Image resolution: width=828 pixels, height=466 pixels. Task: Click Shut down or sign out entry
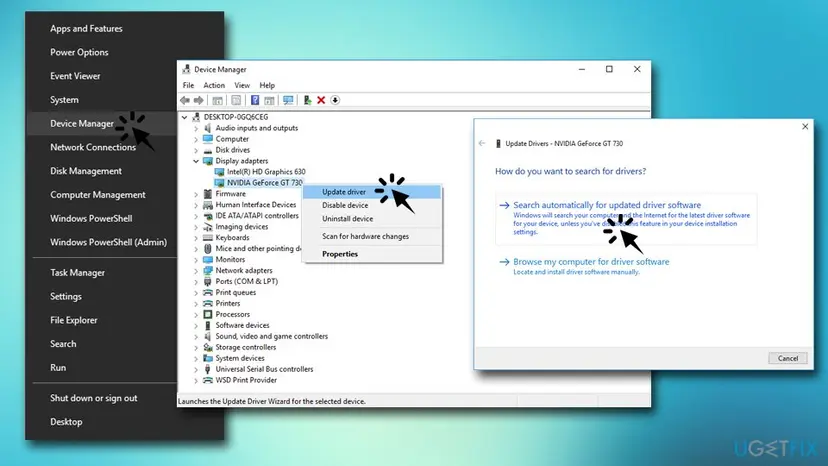click(x=93, y=398)
